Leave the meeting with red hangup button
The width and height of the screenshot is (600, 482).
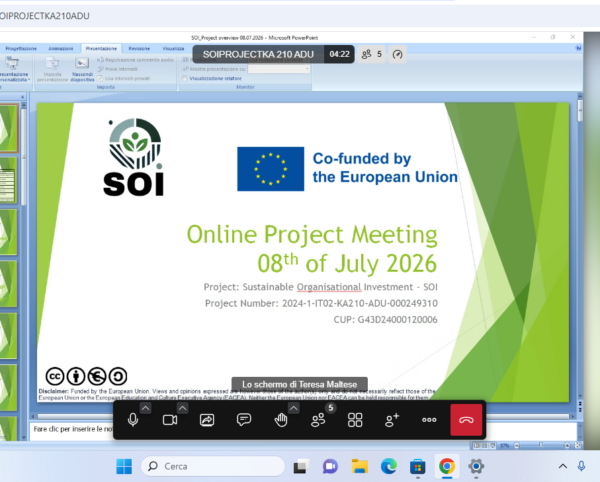pyautogui.click(x=466, y=420)
